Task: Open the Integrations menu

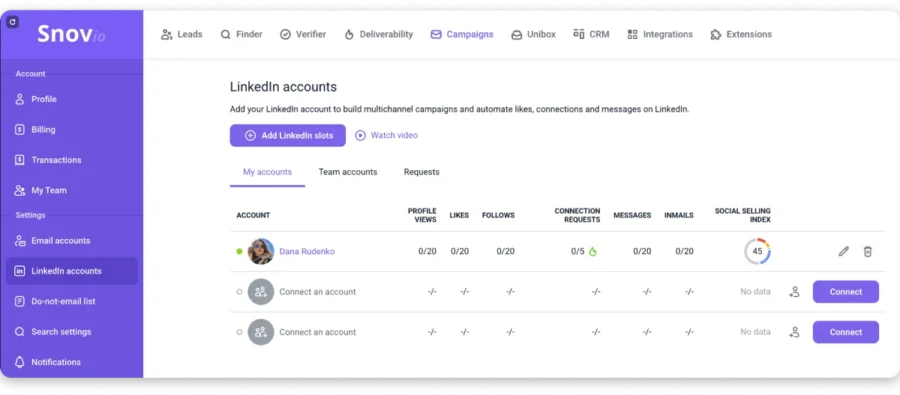Action: [x=660, y=34]
